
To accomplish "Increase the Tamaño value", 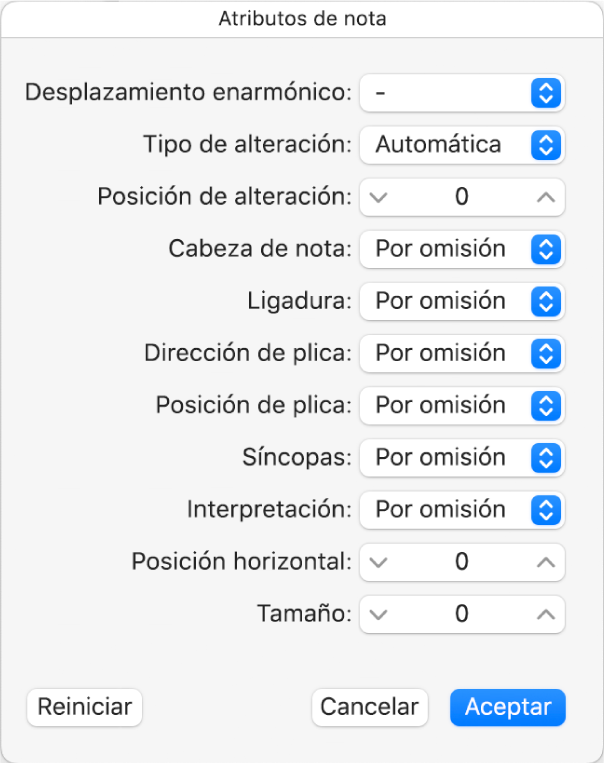I will click(545, 614).
